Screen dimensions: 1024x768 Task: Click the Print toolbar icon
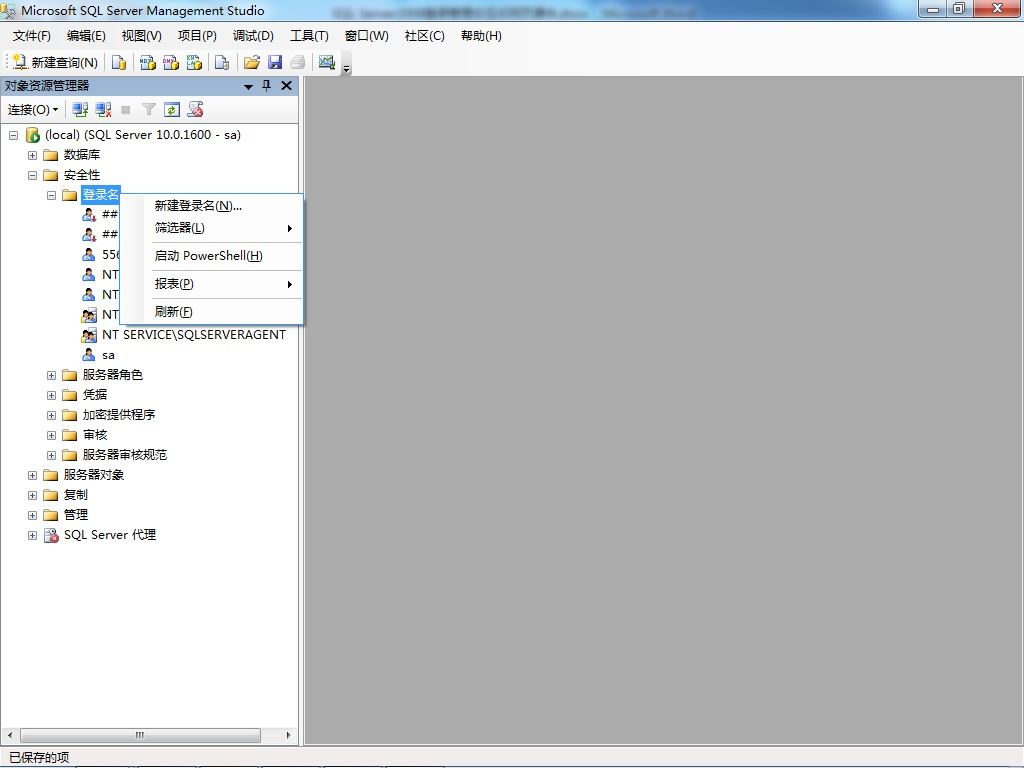tap(298, 62)
